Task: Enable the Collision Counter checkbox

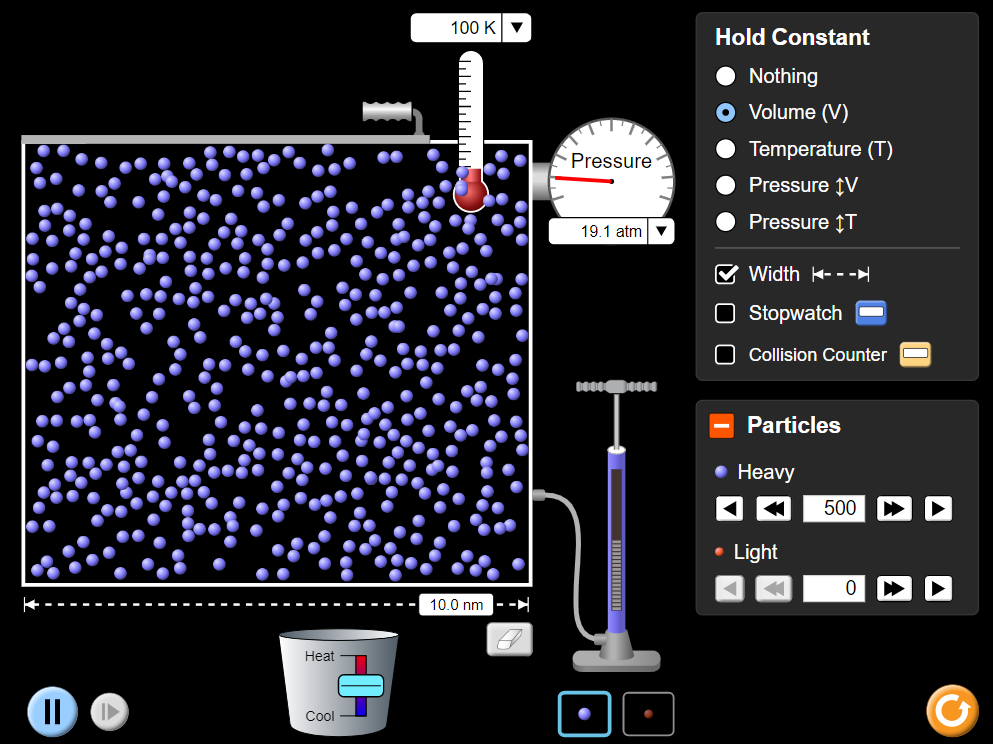Action: [x=725, y=355]
